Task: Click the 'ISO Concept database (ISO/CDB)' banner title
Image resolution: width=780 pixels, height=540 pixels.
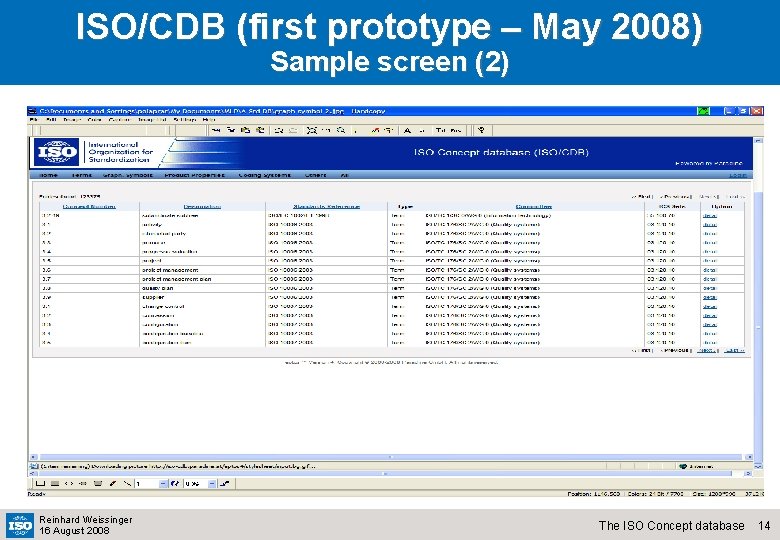Action: click(501, 152)
